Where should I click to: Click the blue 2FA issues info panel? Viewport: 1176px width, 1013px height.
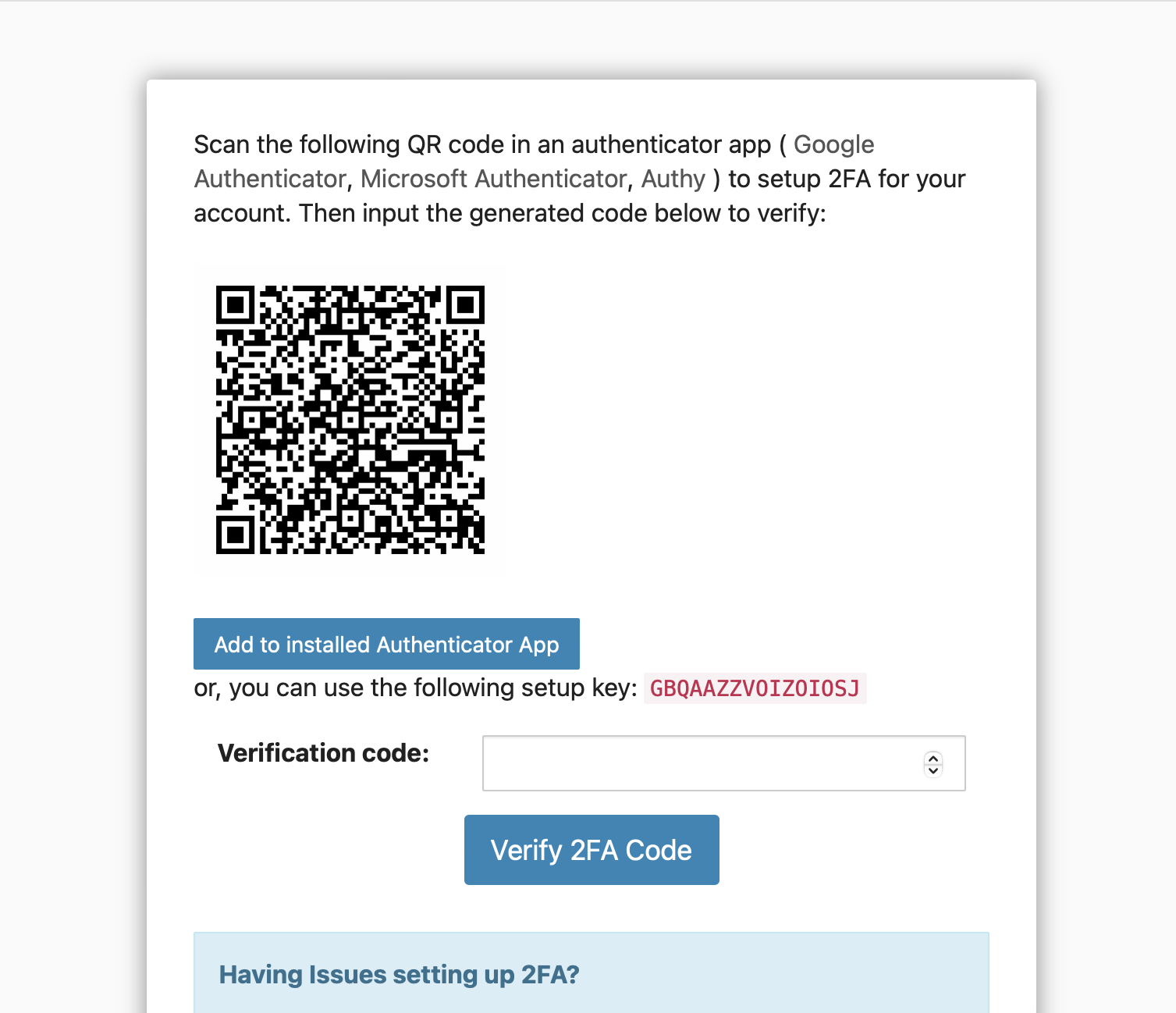click(592, 972)
